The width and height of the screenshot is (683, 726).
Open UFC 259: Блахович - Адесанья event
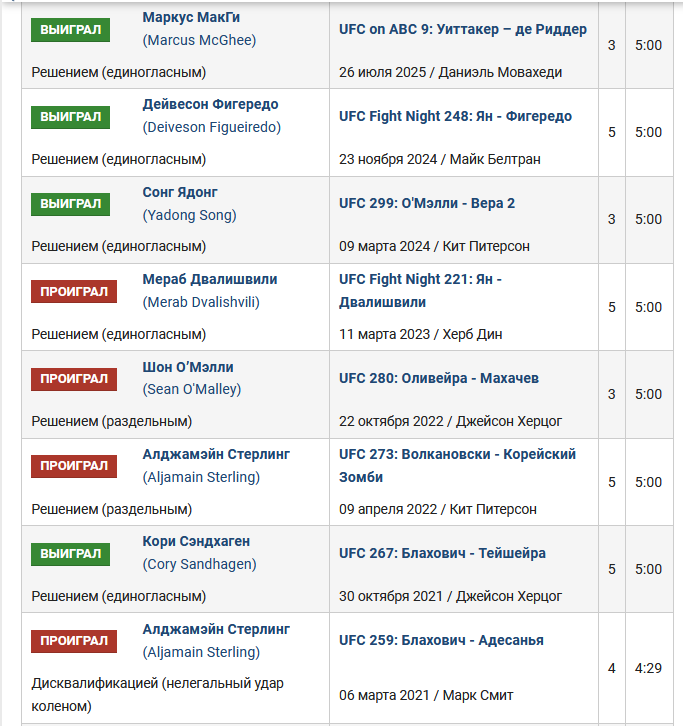point(441,640)
